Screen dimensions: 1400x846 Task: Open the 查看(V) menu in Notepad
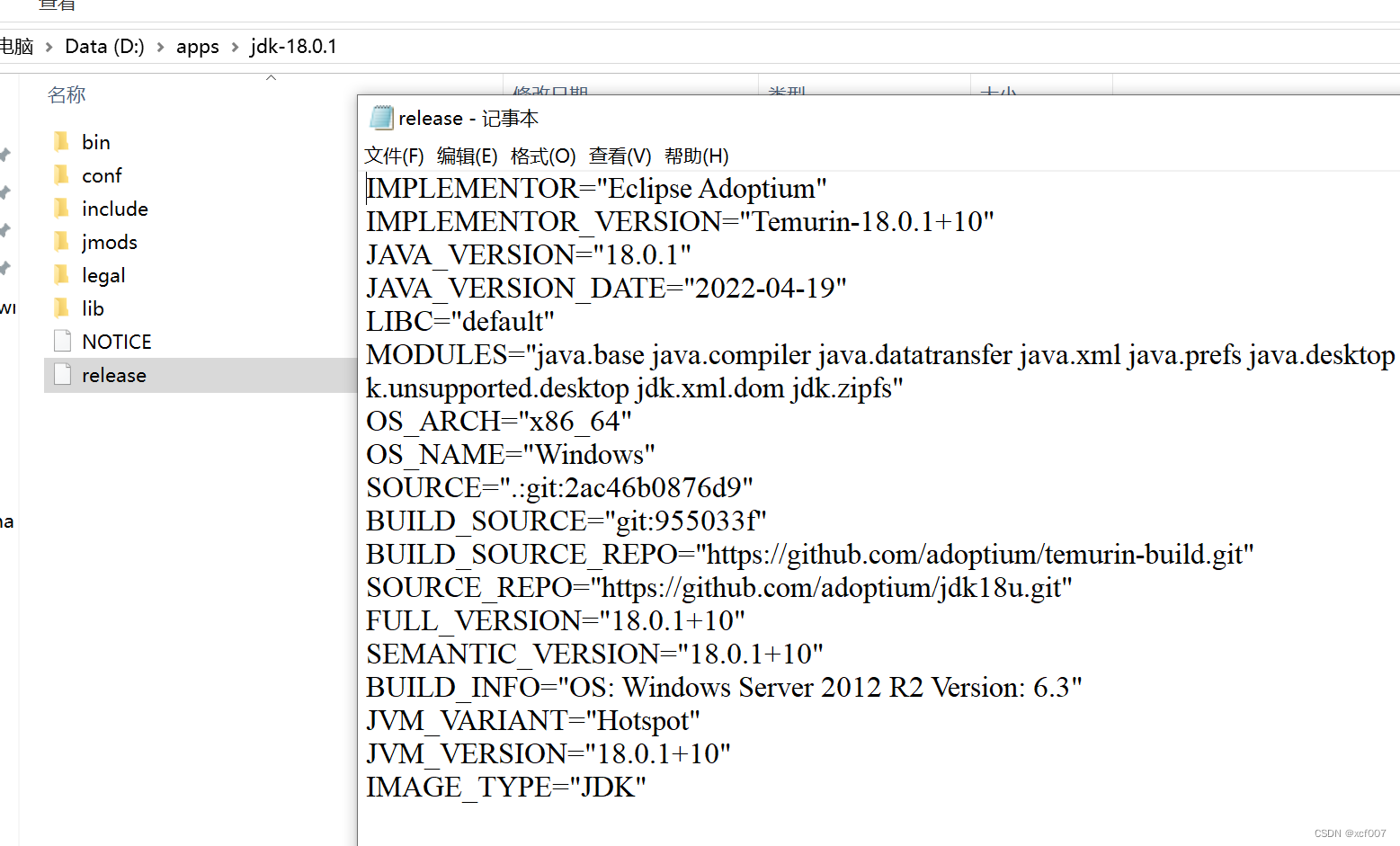coord(620,156)
